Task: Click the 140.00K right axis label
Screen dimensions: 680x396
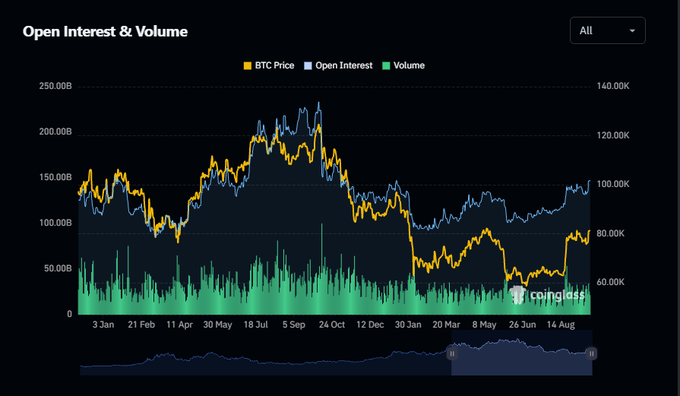Action: (x=613, y=86)
